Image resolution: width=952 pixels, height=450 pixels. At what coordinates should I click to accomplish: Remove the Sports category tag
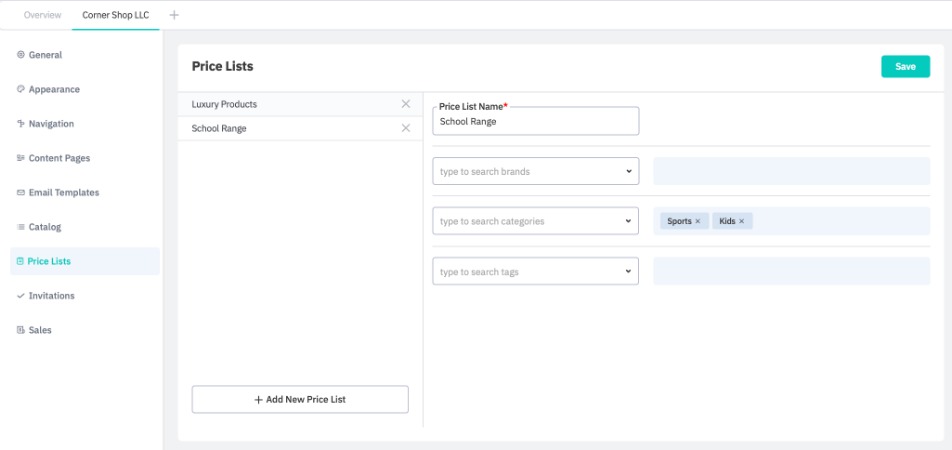click(698, 221)
